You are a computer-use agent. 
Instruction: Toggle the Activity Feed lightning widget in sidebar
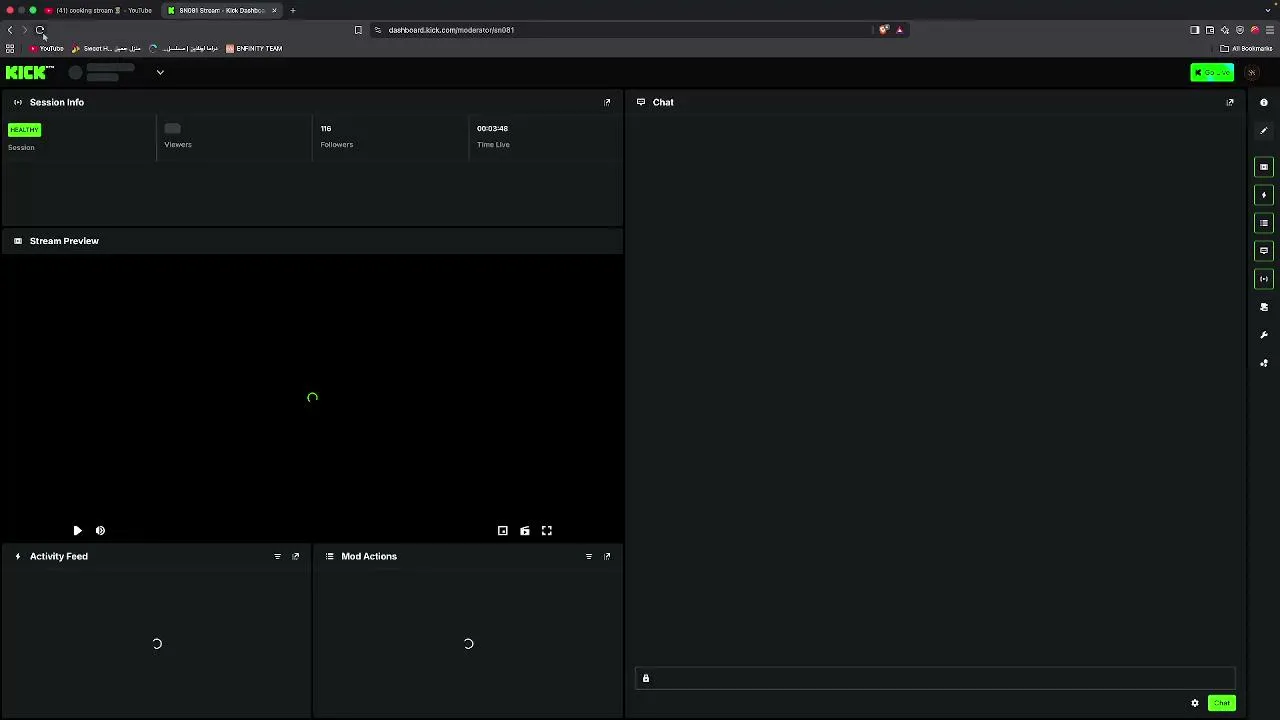pyautogui.click(x=1264, y=195)
